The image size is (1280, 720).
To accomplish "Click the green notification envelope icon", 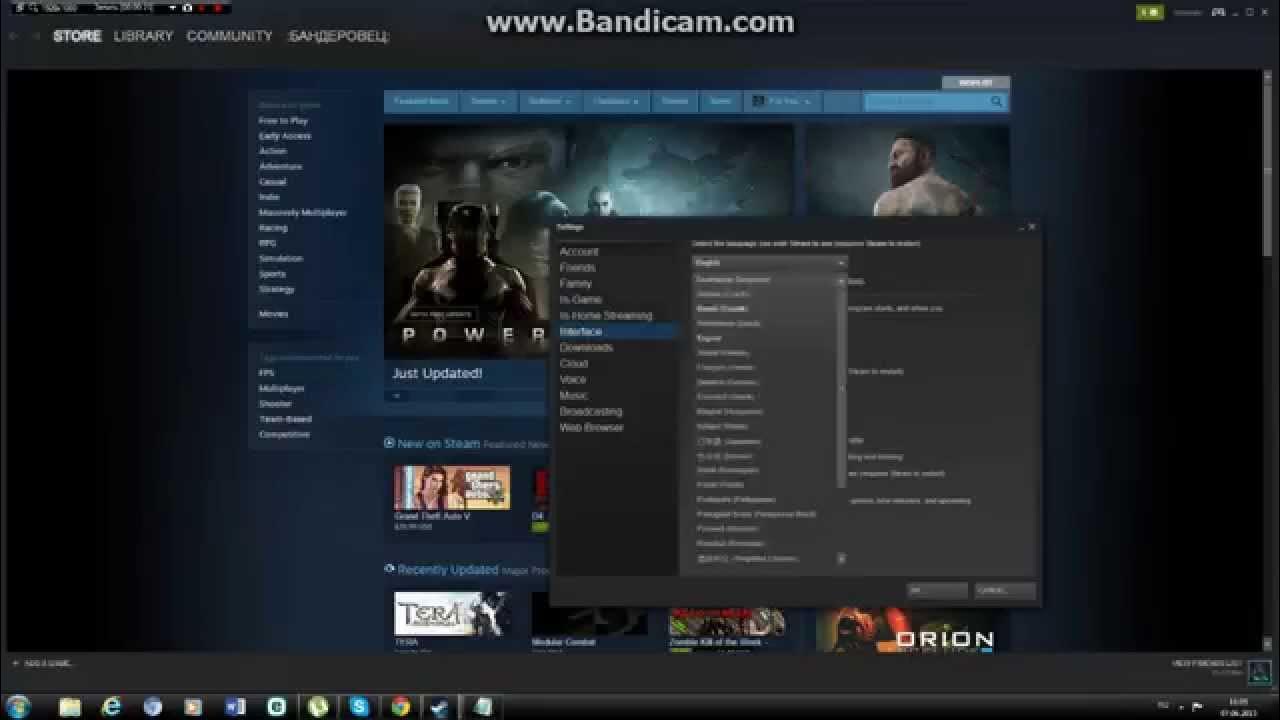I will pyautogui.click(x=1150, y=12).
